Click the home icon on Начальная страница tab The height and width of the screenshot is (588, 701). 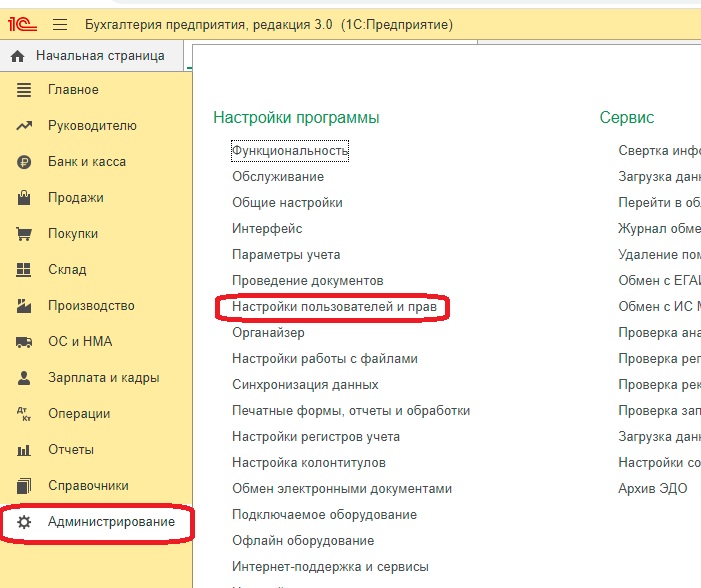pos(17,56)
